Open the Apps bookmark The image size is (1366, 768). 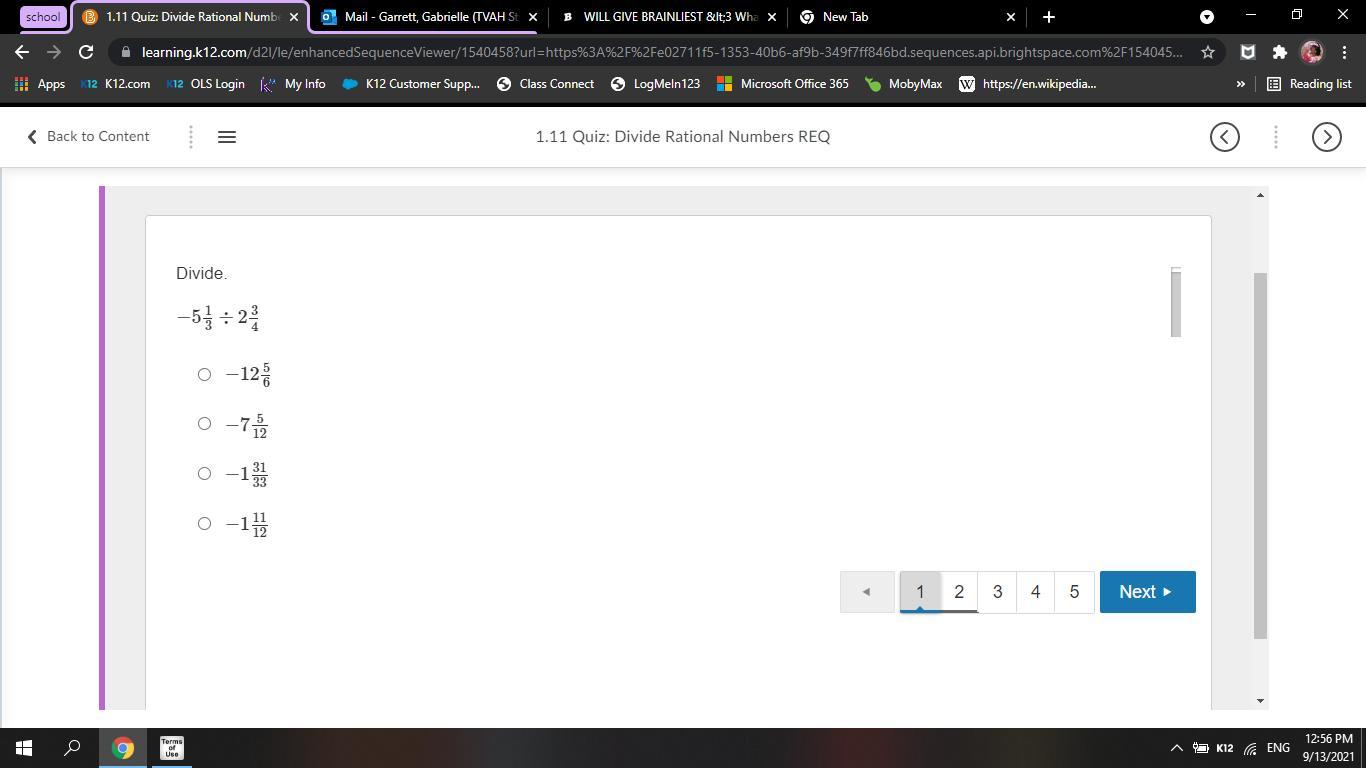40,84
